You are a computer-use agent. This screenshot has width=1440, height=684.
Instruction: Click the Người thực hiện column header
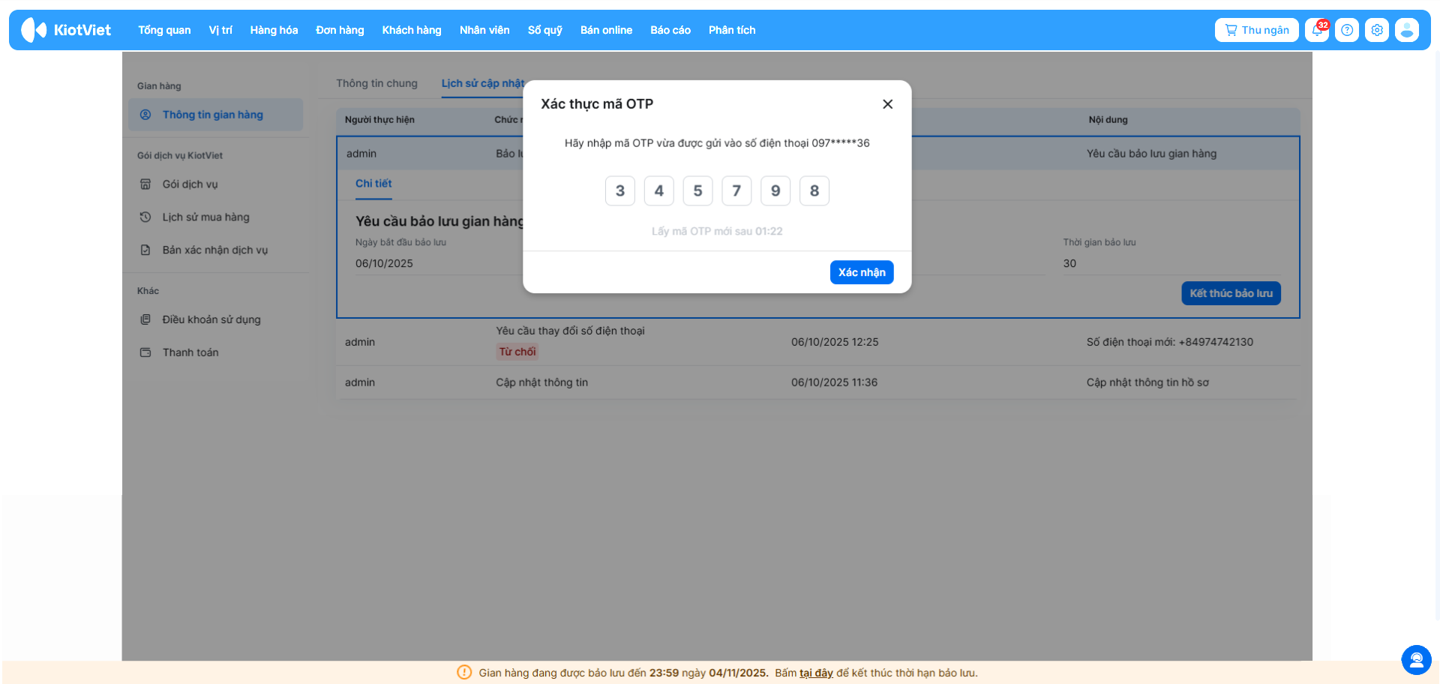(380, 120)
